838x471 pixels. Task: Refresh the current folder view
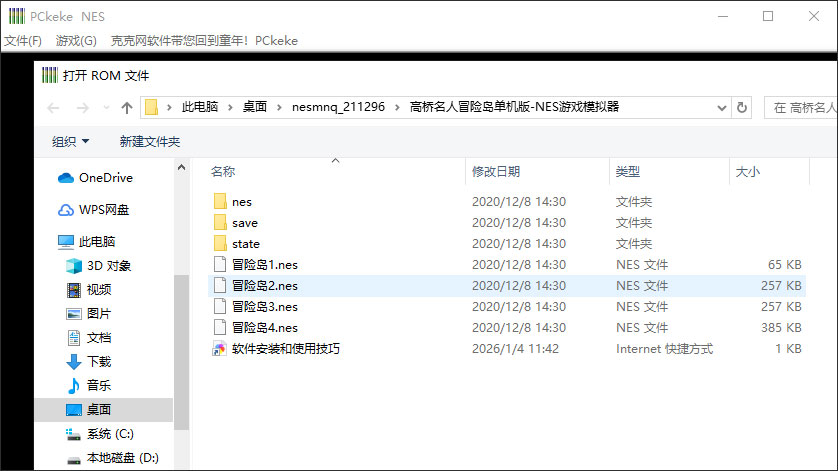(742, 108)
